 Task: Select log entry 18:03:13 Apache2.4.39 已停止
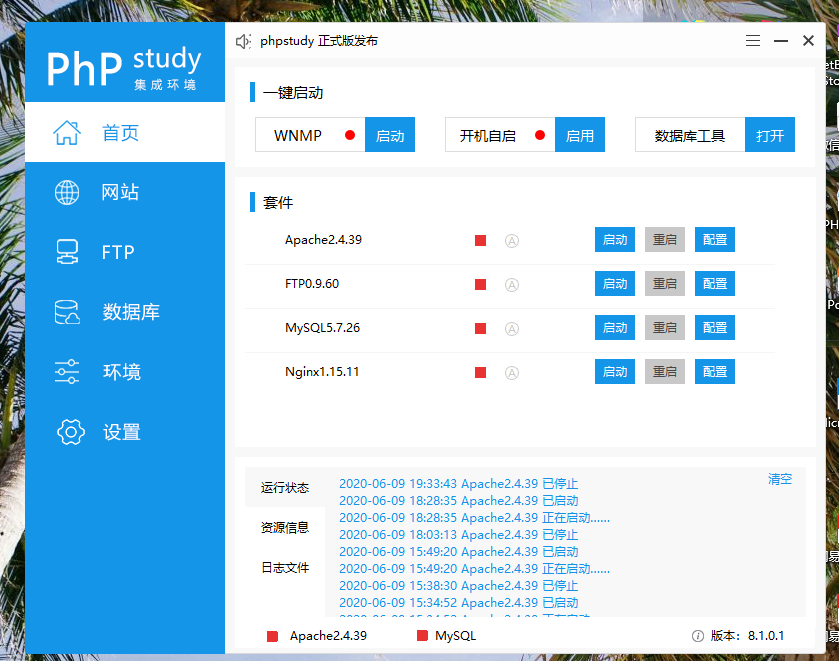tap(459, 535)
